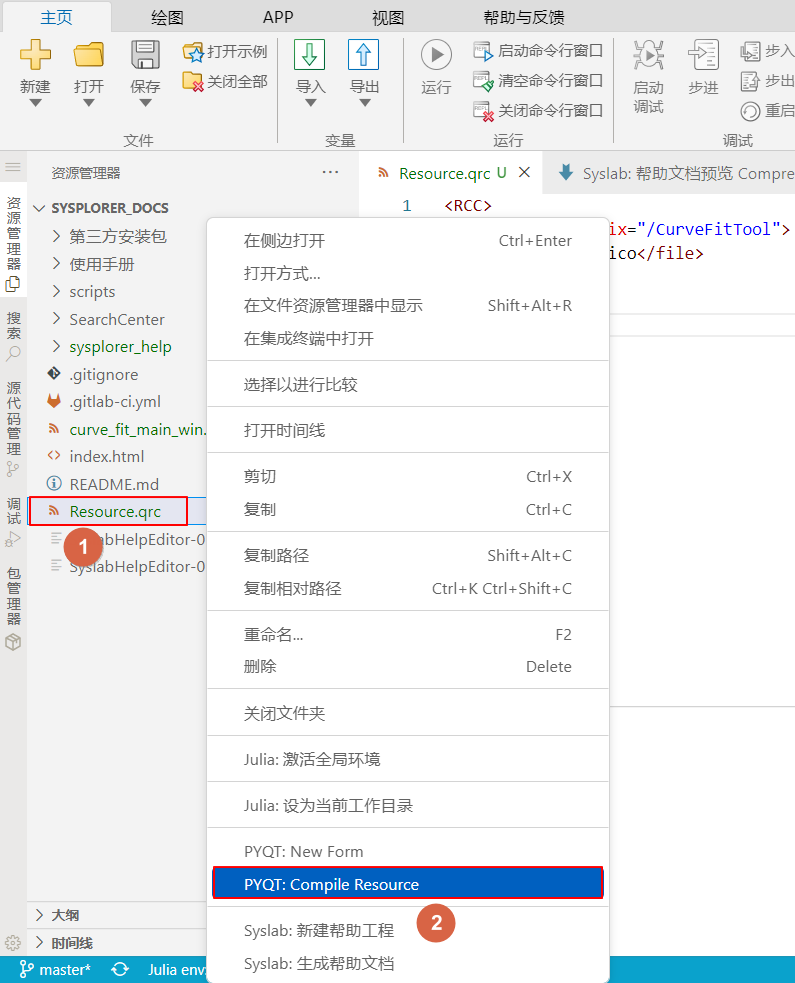Open explorer panel more actions ellipsis
The width and height of the screenshot is (795, 983).
pyautogui.click(x=330, y=172)
